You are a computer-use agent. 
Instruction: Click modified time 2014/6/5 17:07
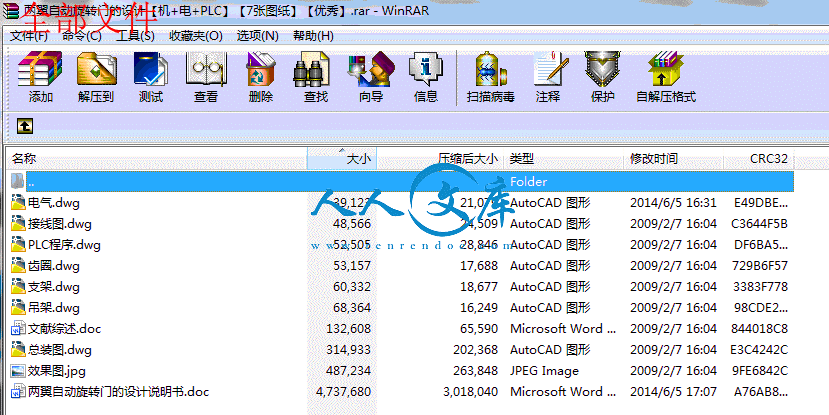674,392
